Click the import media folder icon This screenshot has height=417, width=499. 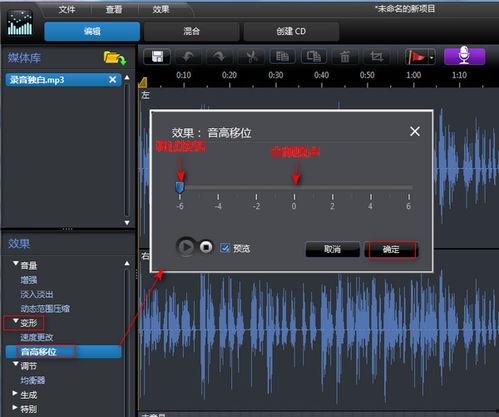114,58
